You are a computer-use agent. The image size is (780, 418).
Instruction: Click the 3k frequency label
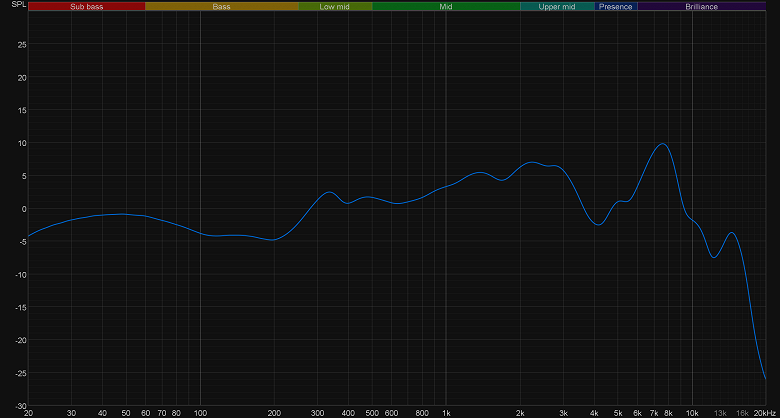564,413
